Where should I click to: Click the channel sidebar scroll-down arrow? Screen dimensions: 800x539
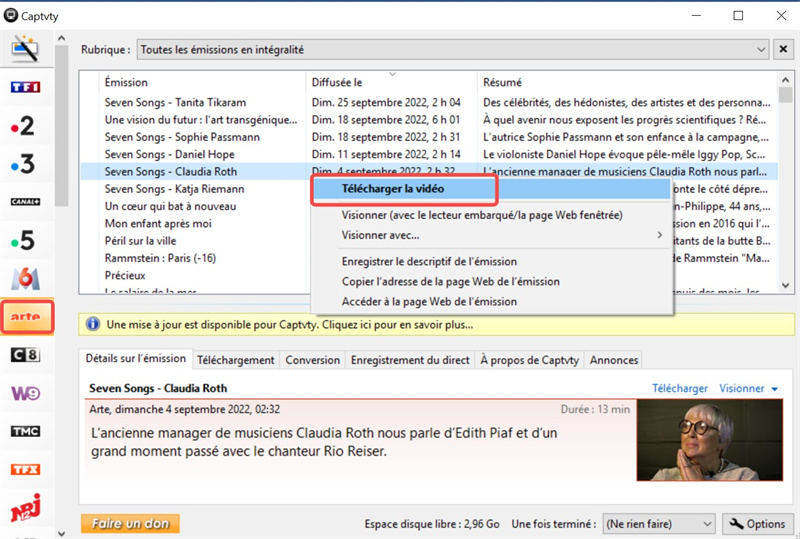pos(61,533)
